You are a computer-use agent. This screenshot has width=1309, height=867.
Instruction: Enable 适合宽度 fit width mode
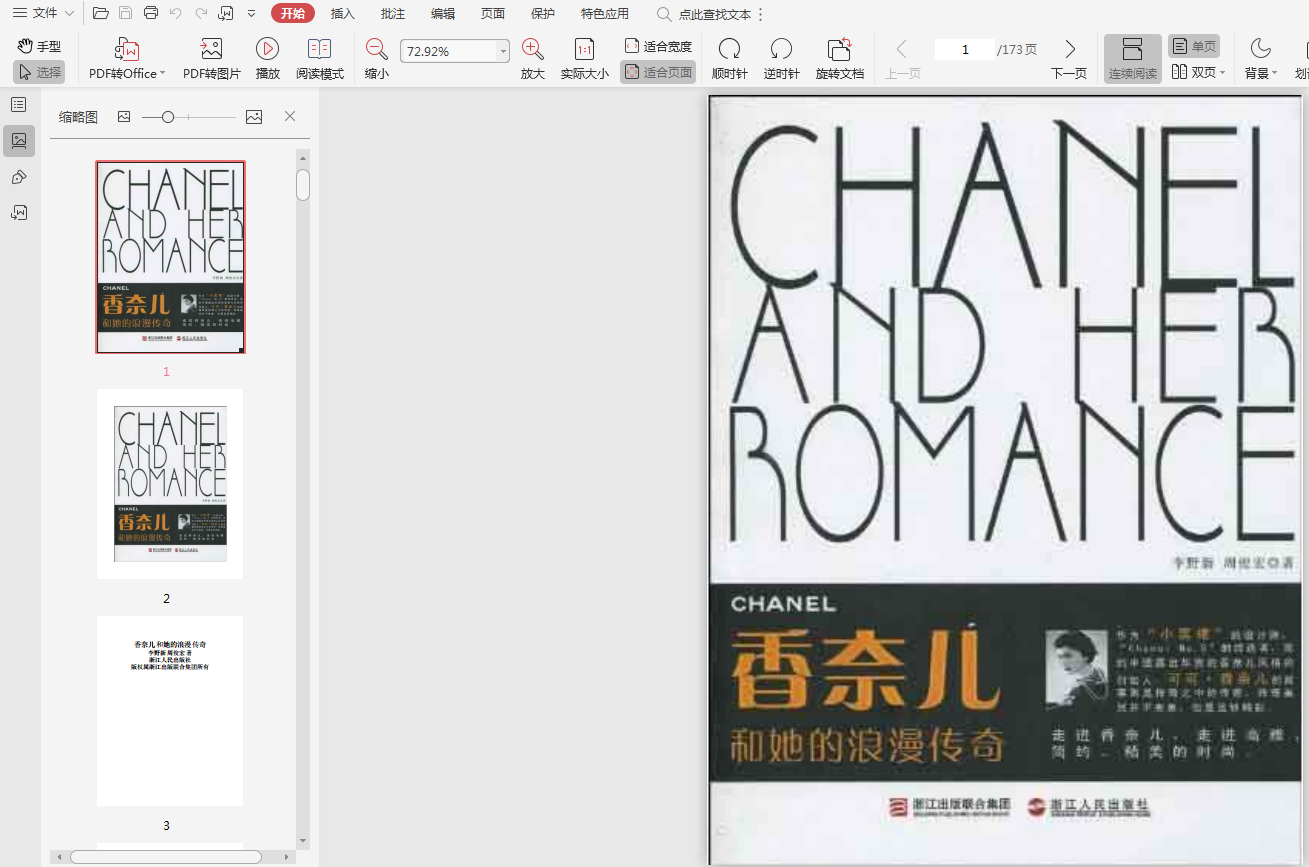658,46
